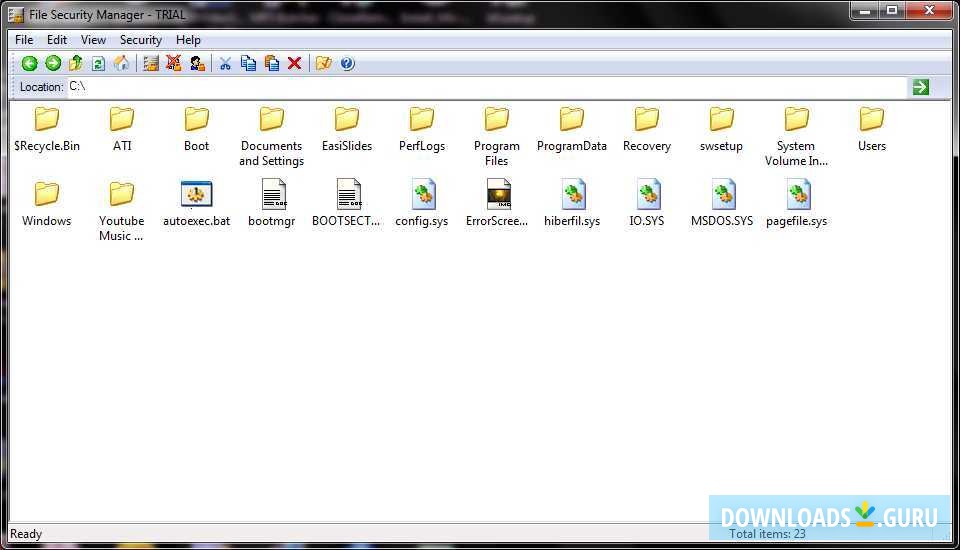
Task: Paste item using clipboard icon
Action: pos(272,63)
